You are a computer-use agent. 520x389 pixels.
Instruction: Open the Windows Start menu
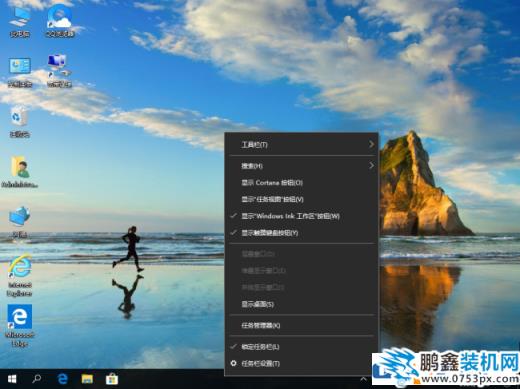(x=12, y=379)
